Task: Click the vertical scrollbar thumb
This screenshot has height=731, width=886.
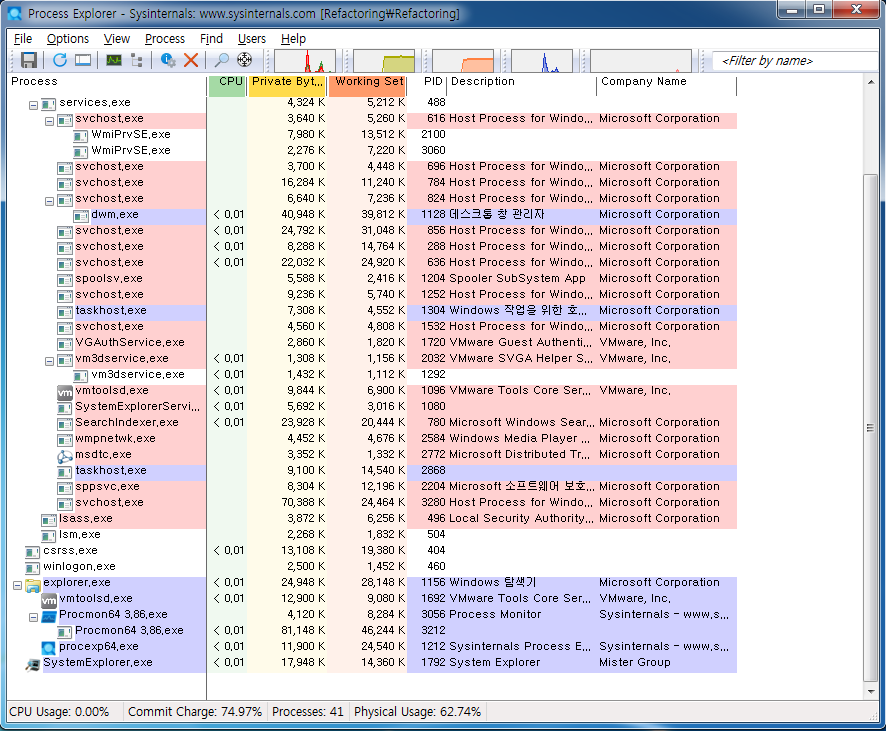Action: click(x=871, y=428)
